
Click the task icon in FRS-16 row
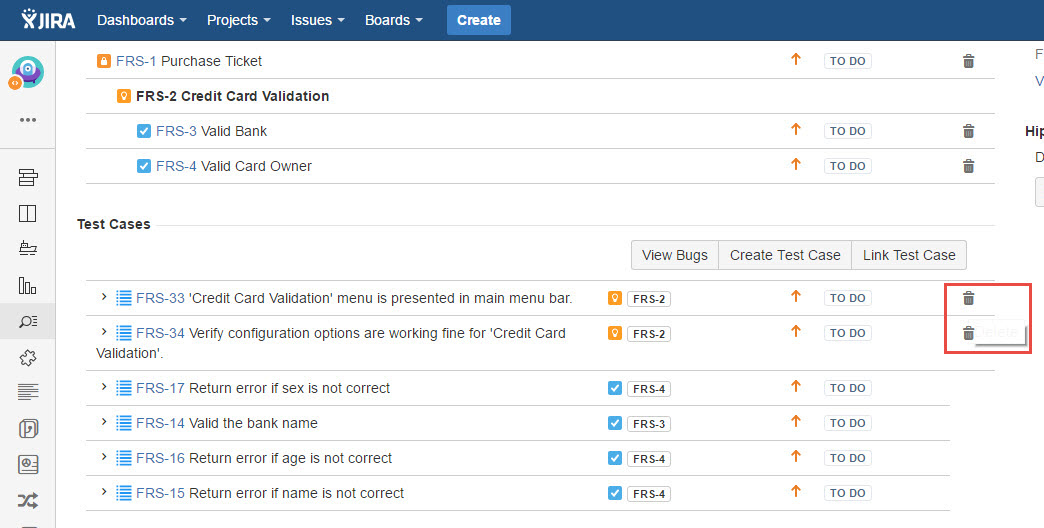pyautogui.click(x=615, y=458)
